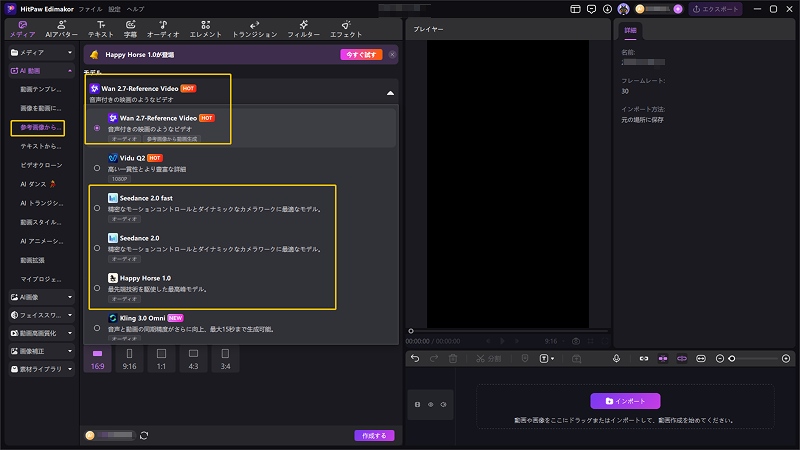The height and width of the screenshot is (450, 800).
Task: Open the フィルター tab
Action: coord(303,29)
